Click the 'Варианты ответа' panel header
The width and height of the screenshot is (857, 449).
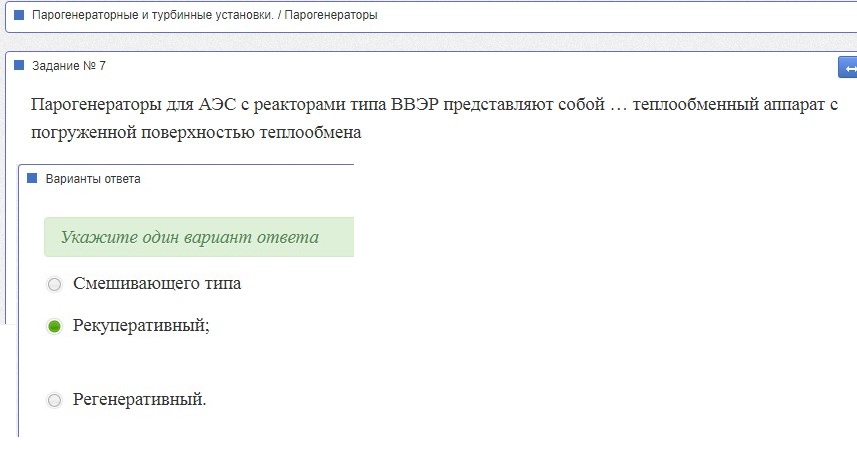point(93,179)
